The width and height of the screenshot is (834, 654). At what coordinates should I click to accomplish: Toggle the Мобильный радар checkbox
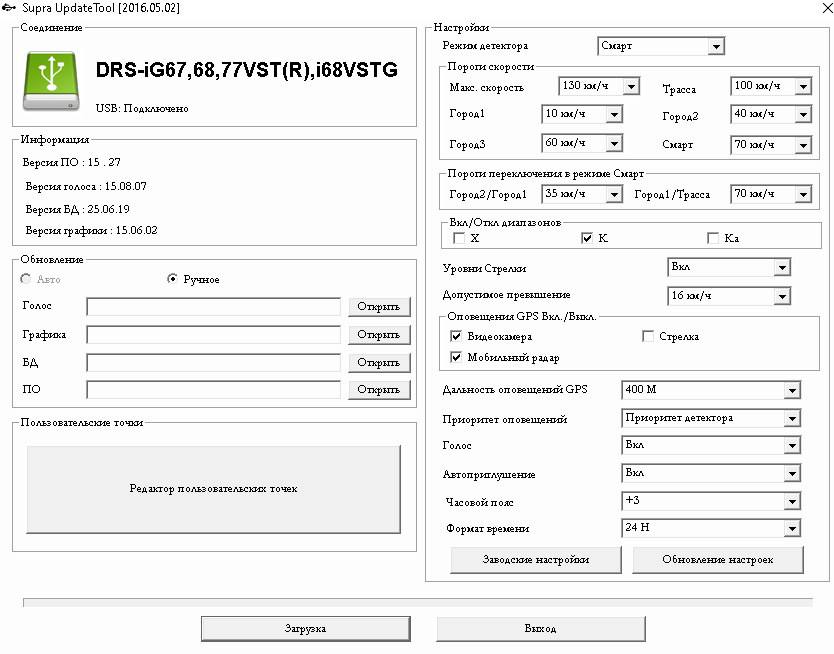point(457,357)
